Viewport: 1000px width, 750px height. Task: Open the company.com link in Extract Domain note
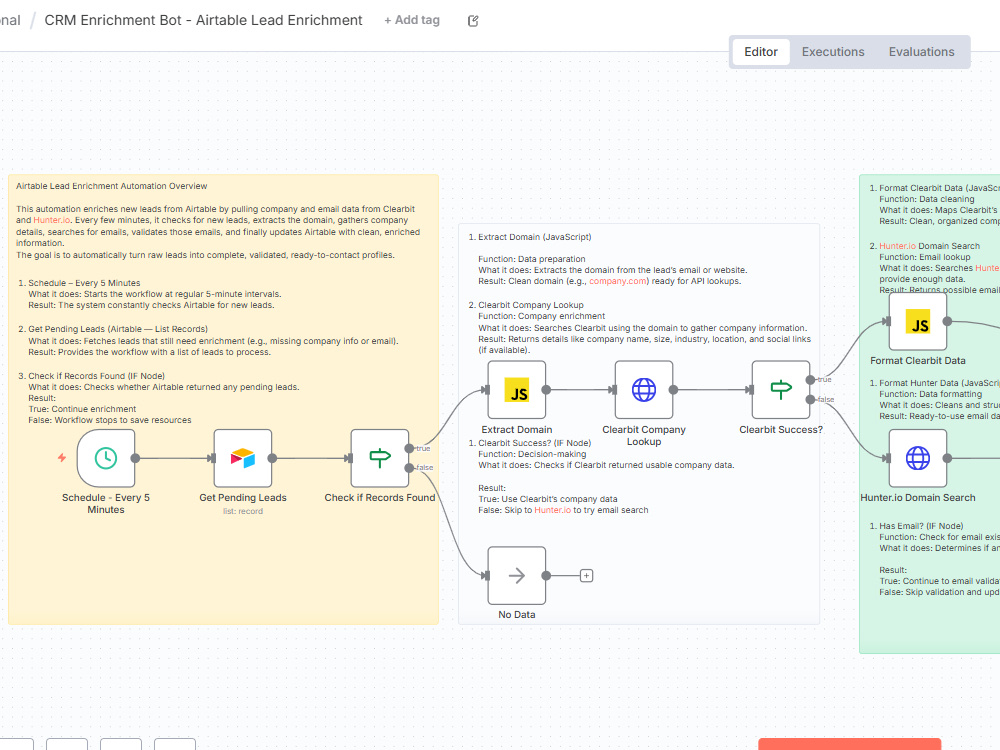point(617,281)
